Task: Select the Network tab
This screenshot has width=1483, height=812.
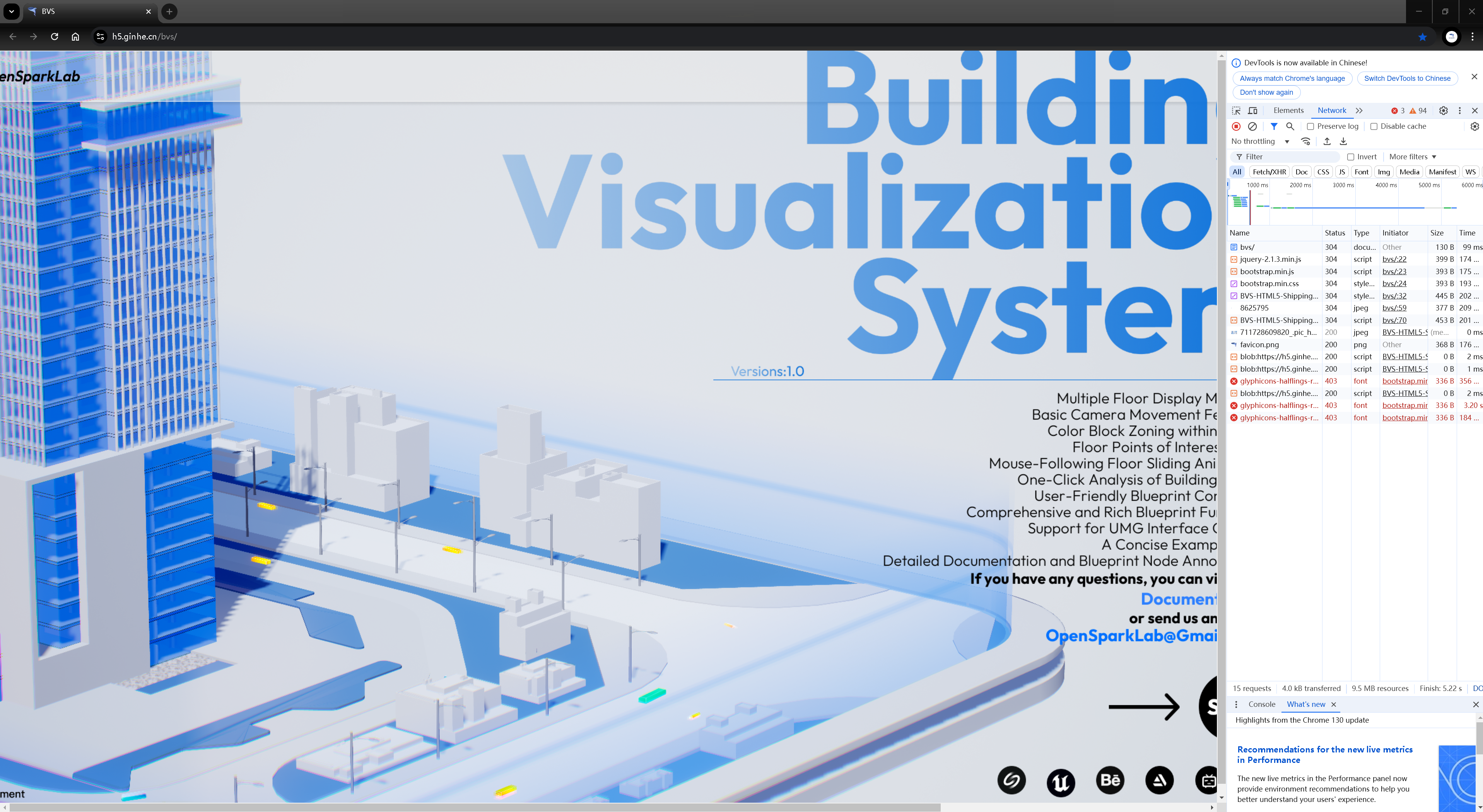Action: point(1332,111)
